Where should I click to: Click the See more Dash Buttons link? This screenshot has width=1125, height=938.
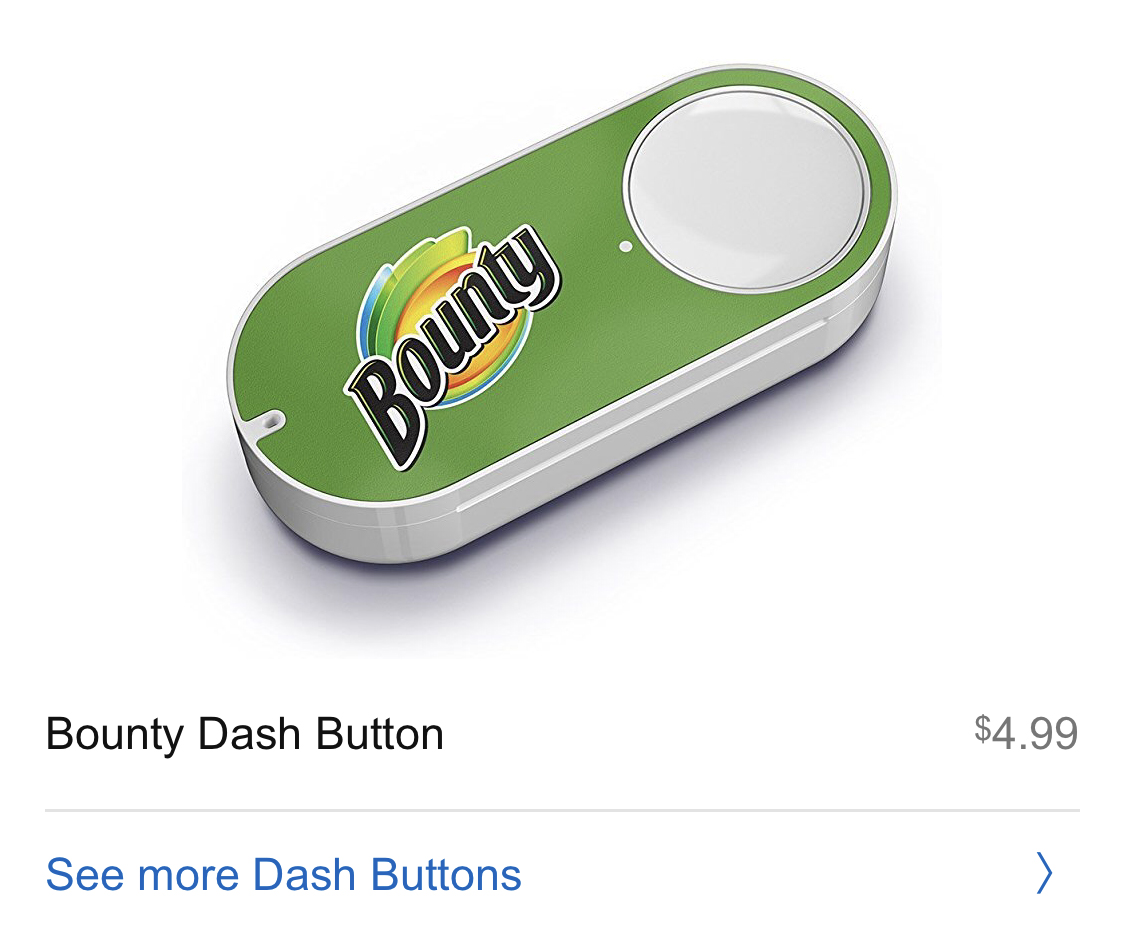(x=283, y=875)
